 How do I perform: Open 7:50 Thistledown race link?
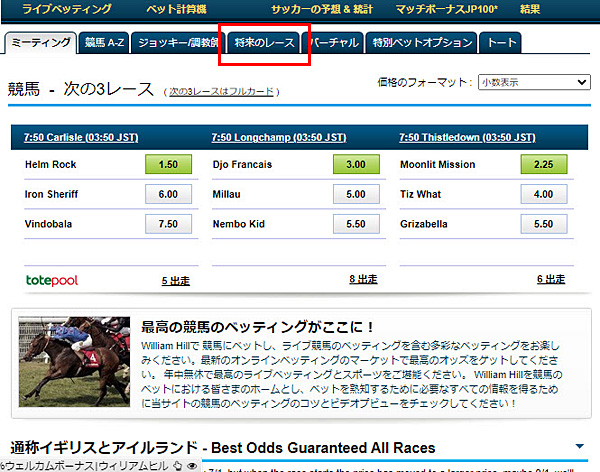[x=467, y=137]
